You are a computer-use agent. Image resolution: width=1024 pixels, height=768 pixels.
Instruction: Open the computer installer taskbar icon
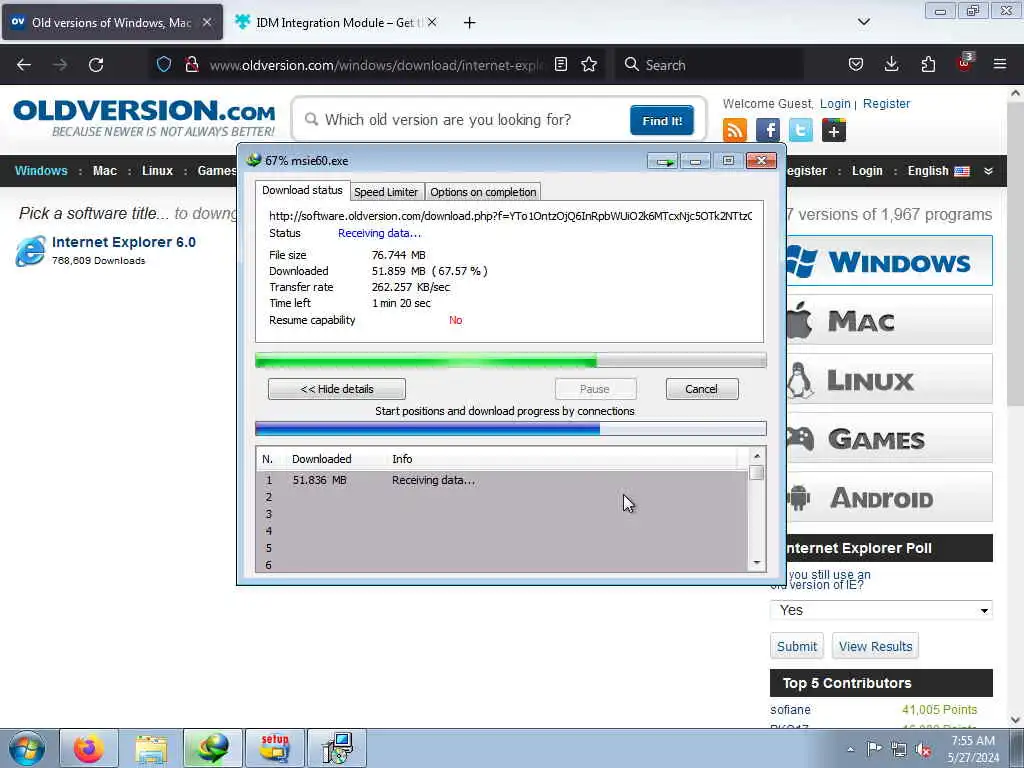pyautogui.click(x=336, y=748)
